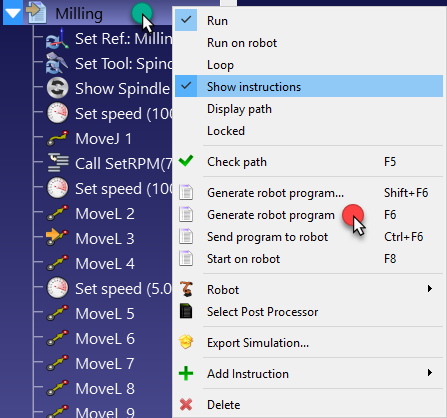Select the MoveL 6 instruction
447x418 pixels.
[x=105, y=339]
